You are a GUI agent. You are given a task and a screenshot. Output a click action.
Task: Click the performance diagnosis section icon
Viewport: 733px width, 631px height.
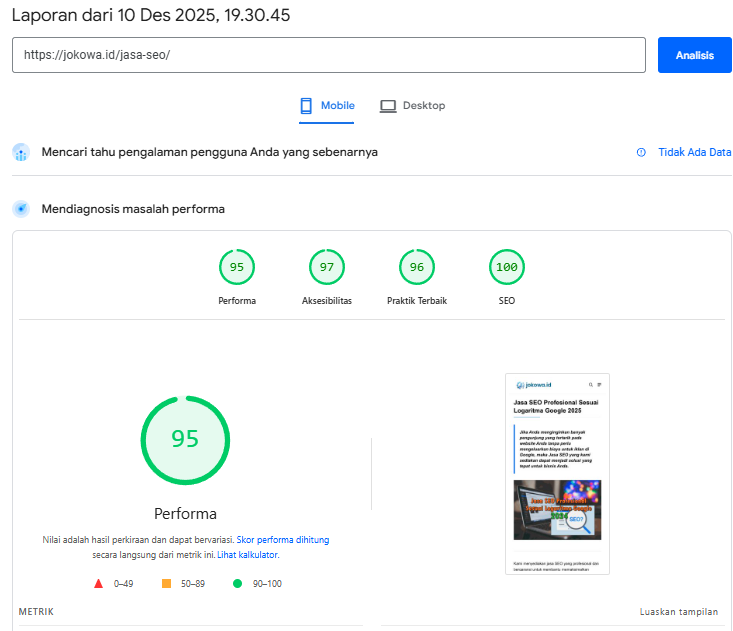tap(21, 209)
